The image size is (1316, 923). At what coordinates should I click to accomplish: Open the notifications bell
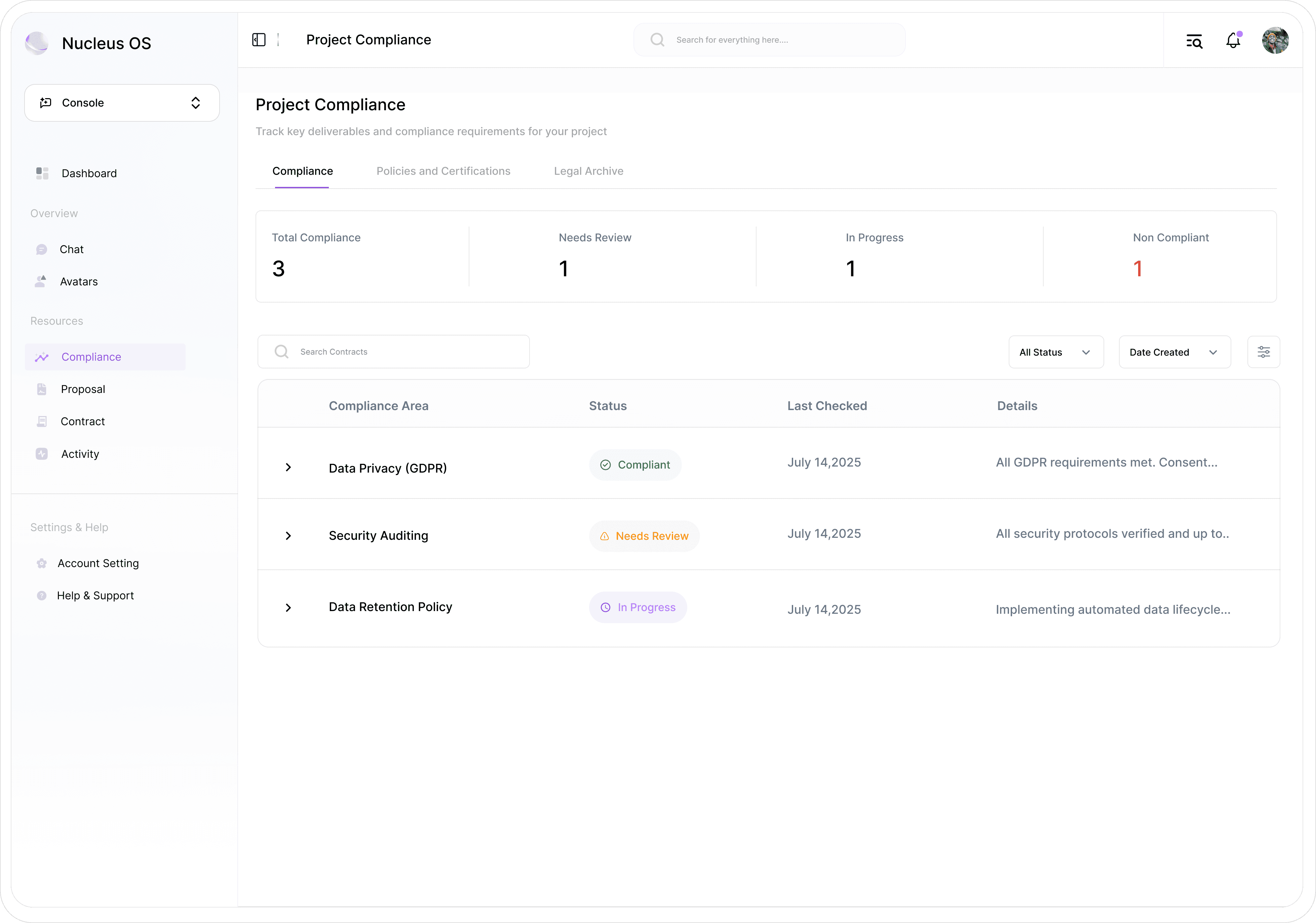pos(1233,41)
